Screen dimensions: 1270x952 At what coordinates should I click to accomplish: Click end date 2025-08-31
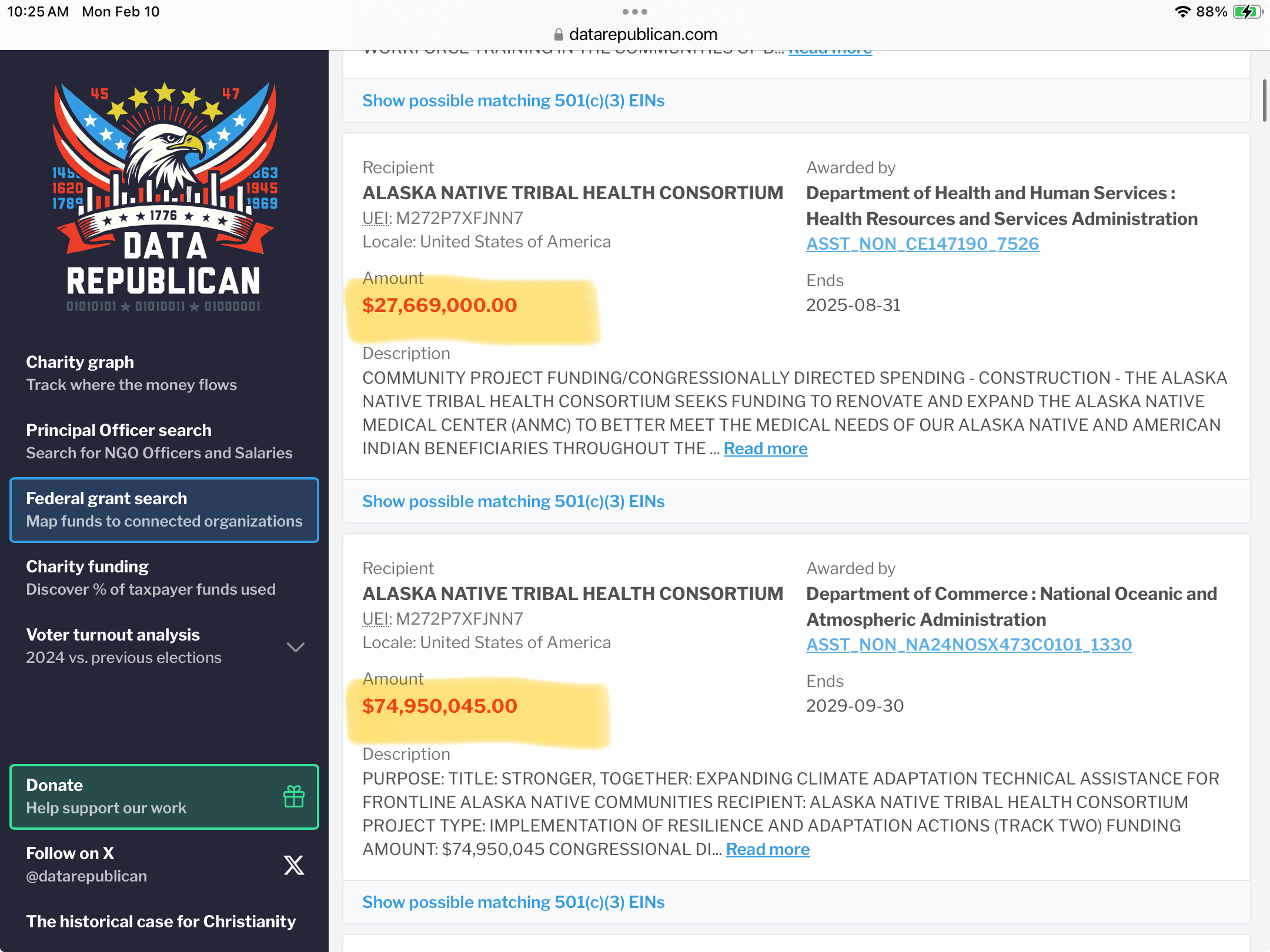(x=853, y=305)
